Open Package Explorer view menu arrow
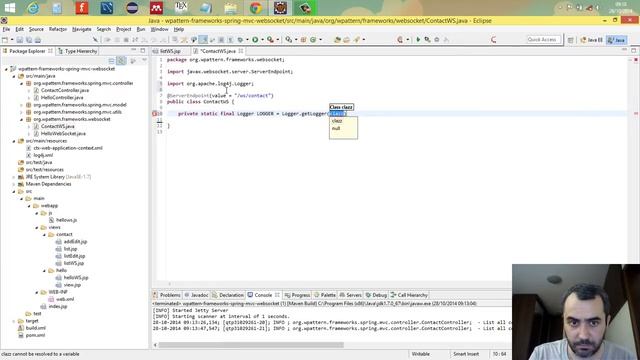Viewport: 640px width, 360px height. 144,60
